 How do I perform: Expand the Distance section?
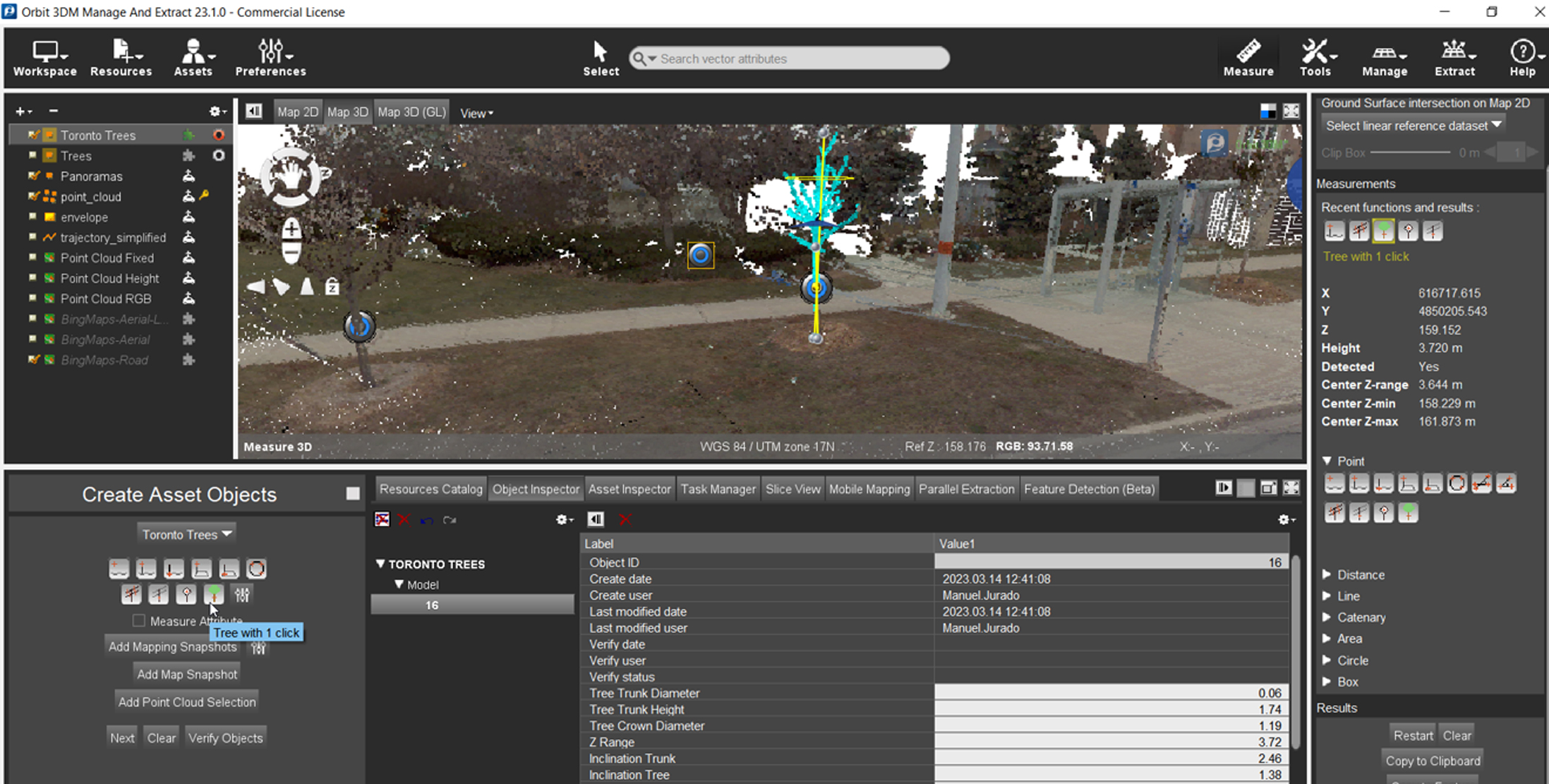coord(1327,574)
